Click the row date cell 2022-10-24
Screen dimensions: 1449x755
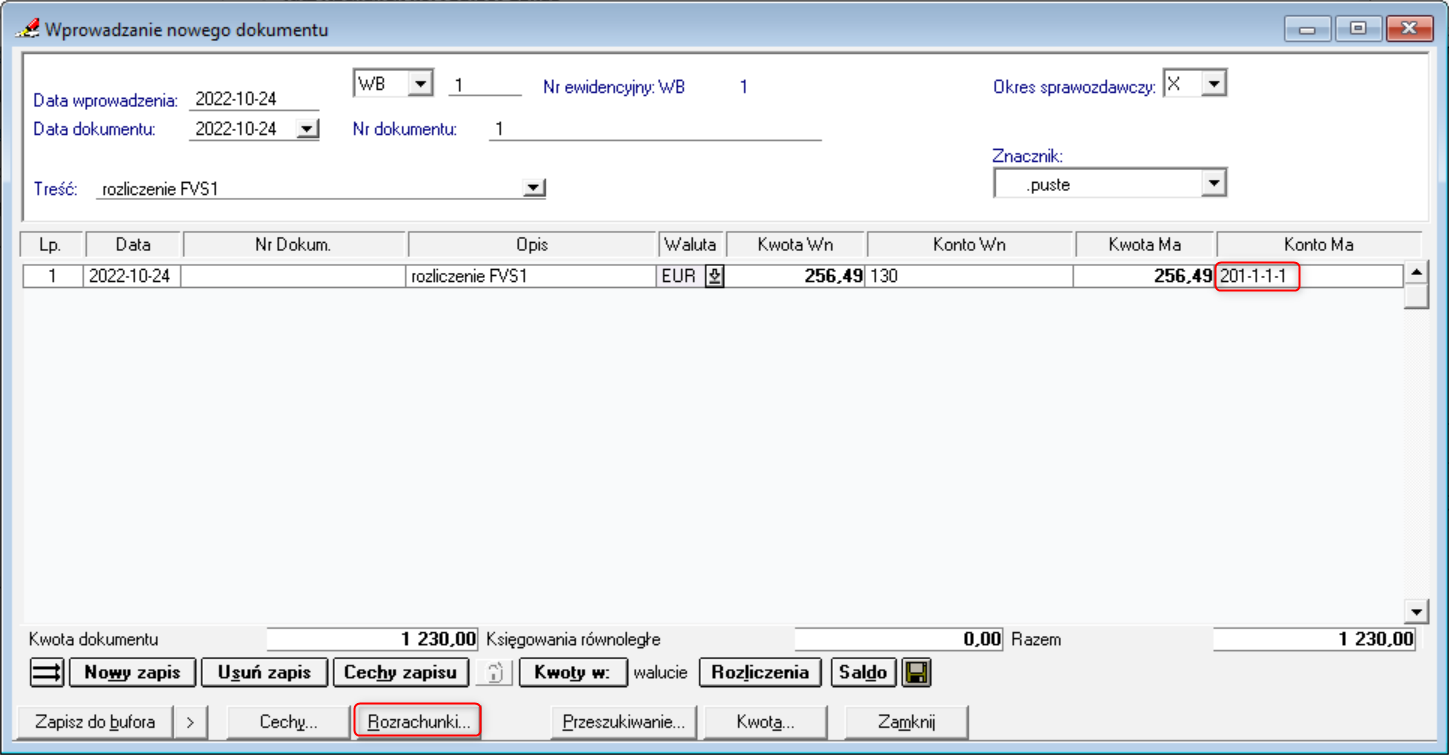click(x=132, y=277)
